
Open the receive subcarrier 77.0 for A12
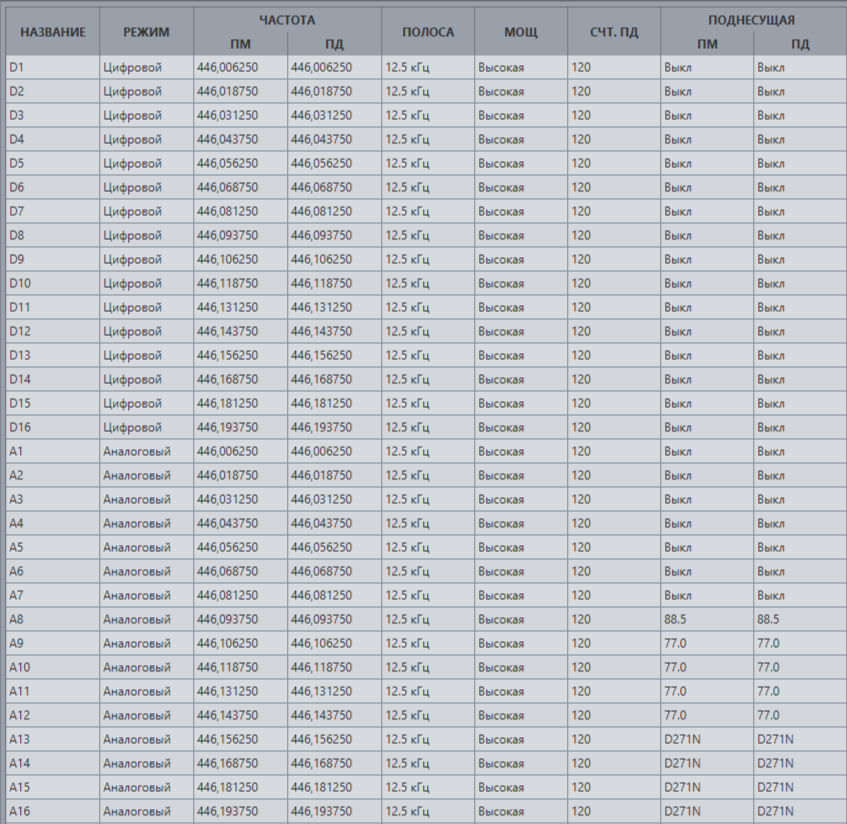(x=707, y=715)
